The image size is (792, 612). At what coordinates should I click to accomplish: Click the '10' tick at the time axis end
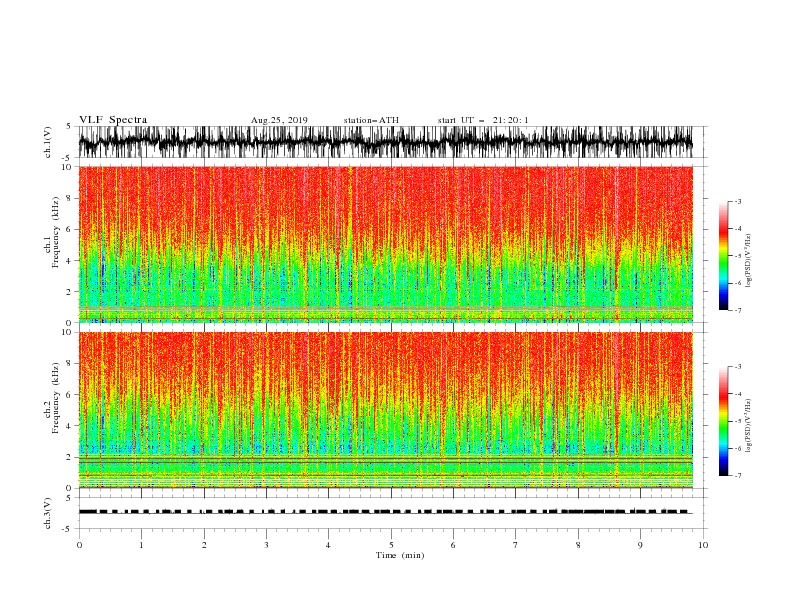703,545
